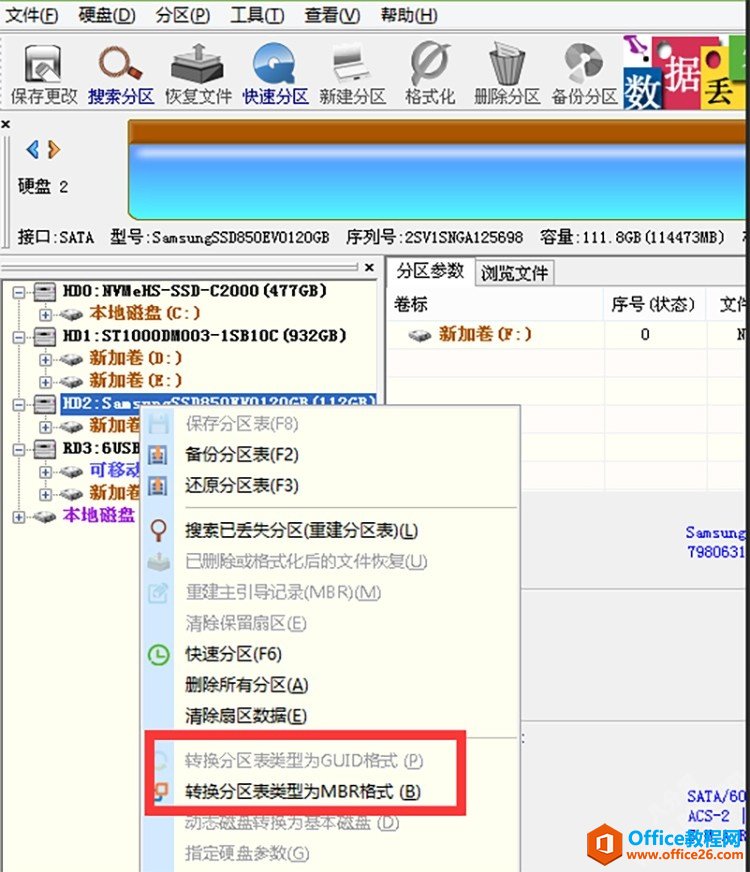The width and height of the screenshot is (750, 872).
Task: Choose 搜索已丢失分区(重建分区表)(L)
Action: 301,531
